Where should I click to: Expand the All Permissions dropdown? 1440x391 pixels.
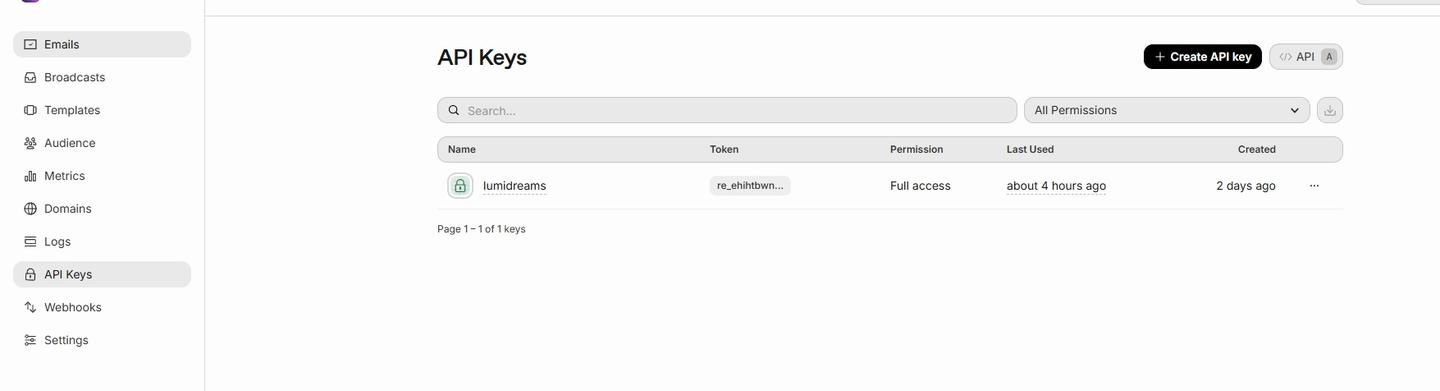click(x=1167, y=110)
